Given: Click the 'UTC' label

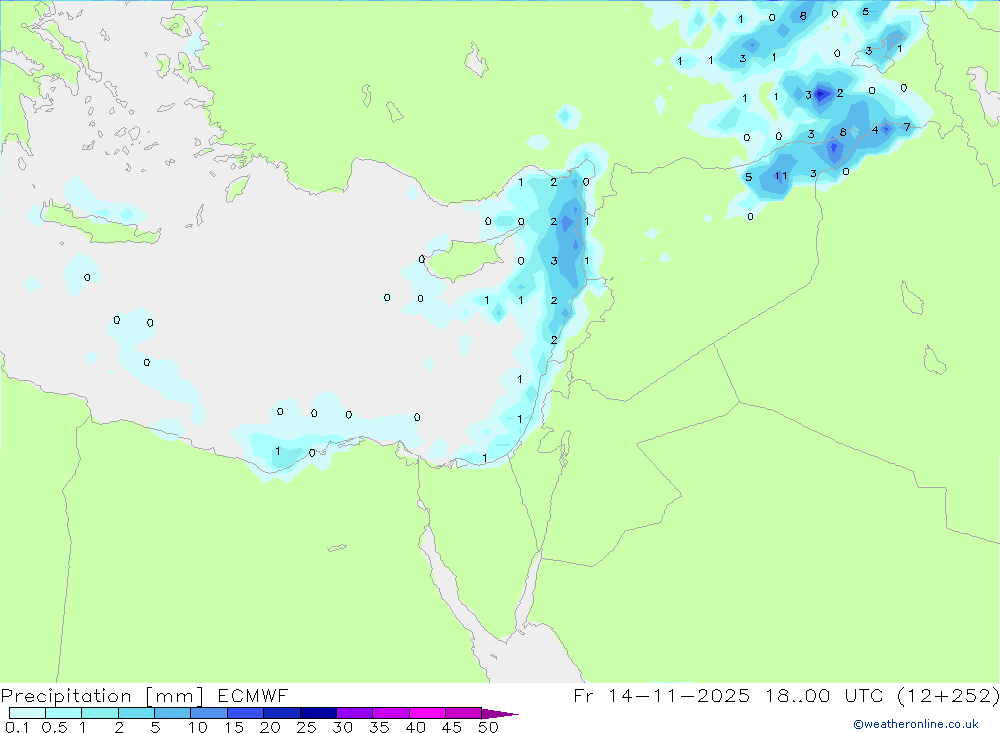Looking at the screenshot, I should [x=865, y=695].
